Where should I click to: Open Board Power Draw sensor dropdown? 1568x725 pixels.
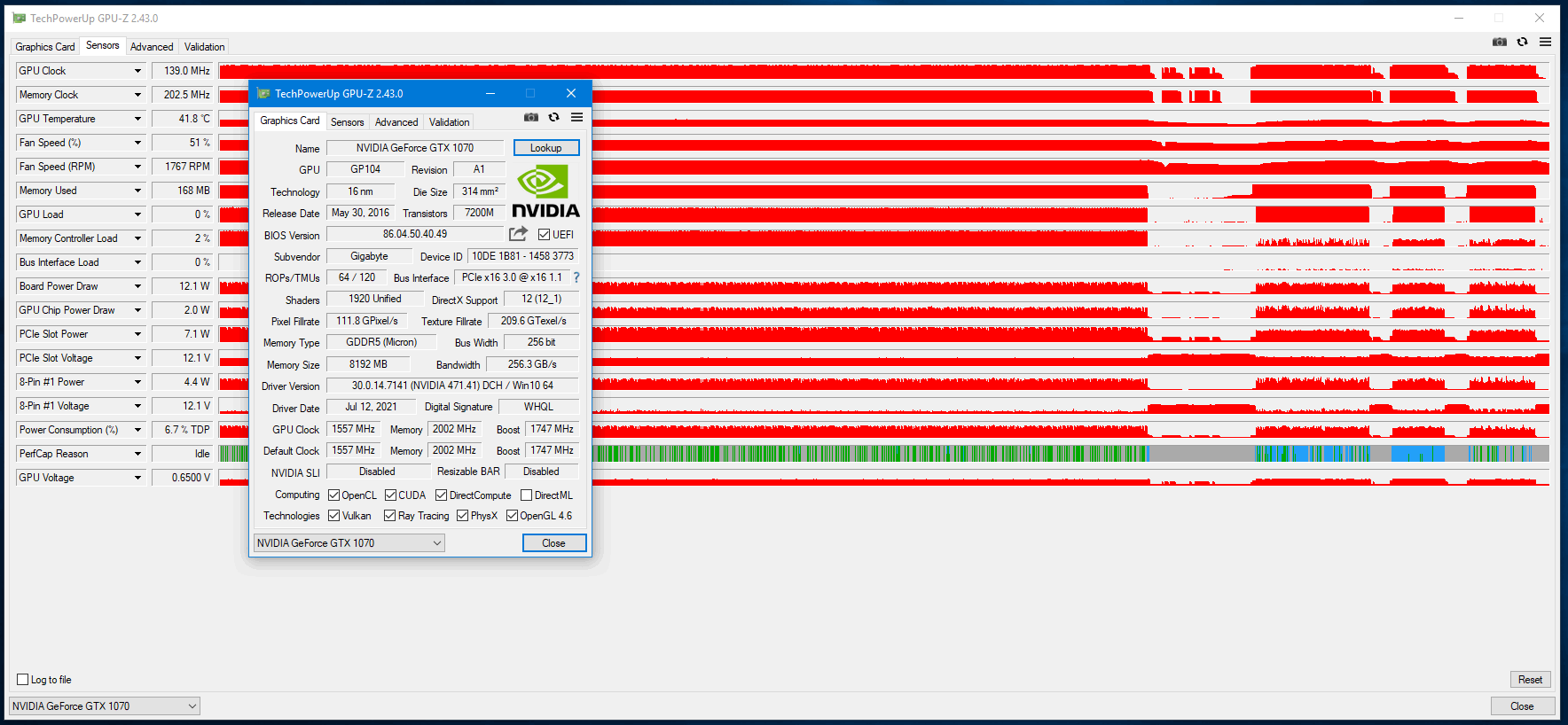coord(137,286)
